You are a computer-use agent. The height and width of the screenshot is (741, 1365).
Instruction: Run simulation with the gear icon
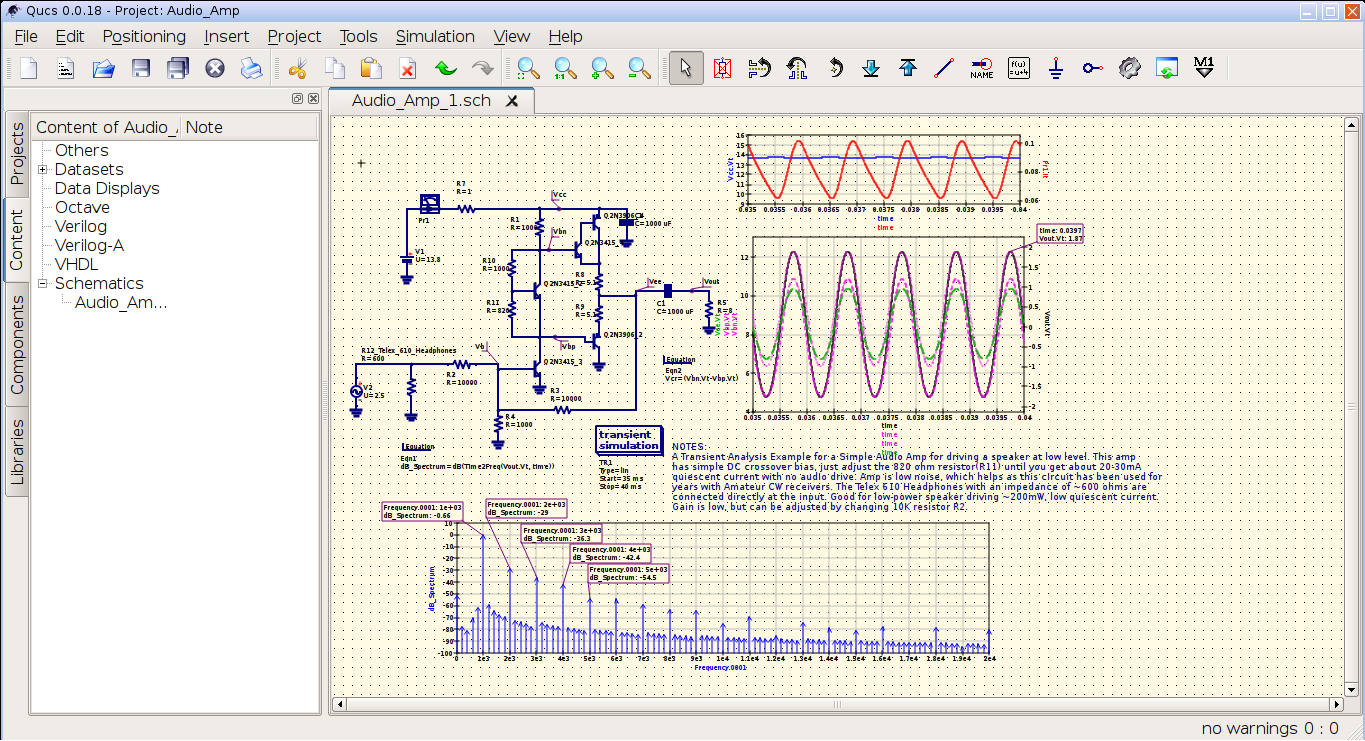coord(1129,69)
